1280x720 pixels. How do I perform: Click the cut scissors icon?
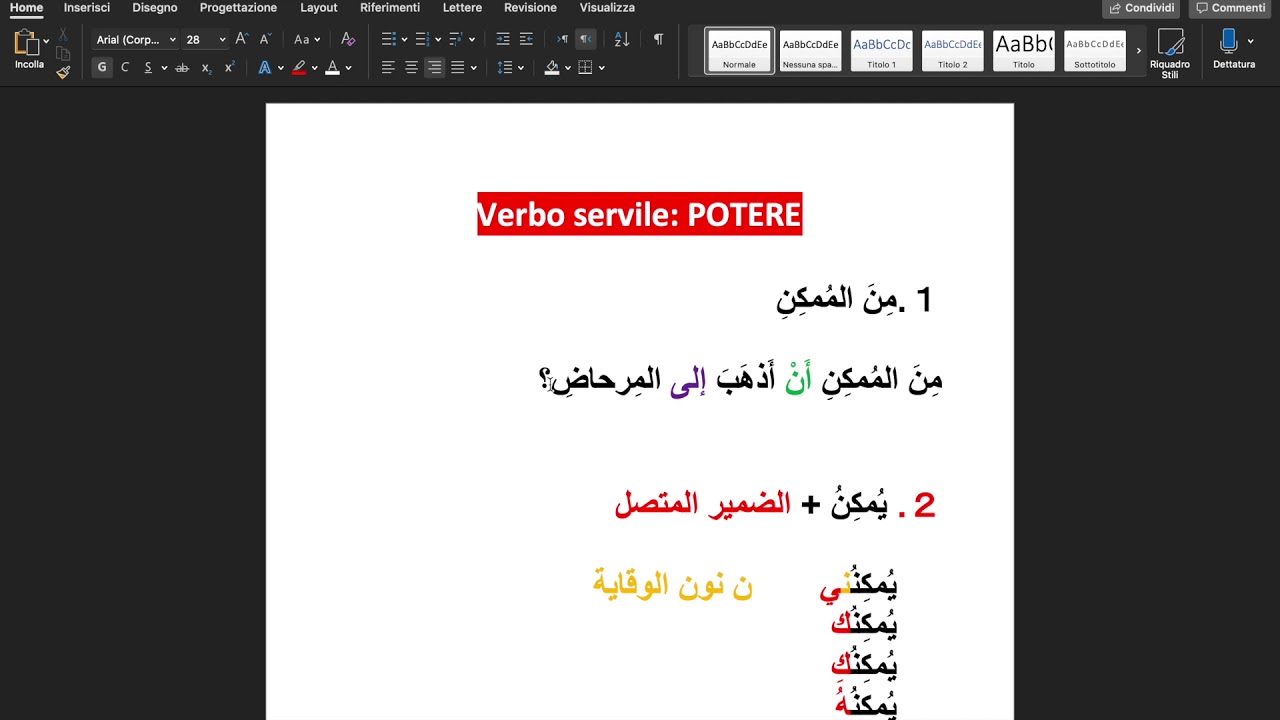coord(63,35)
